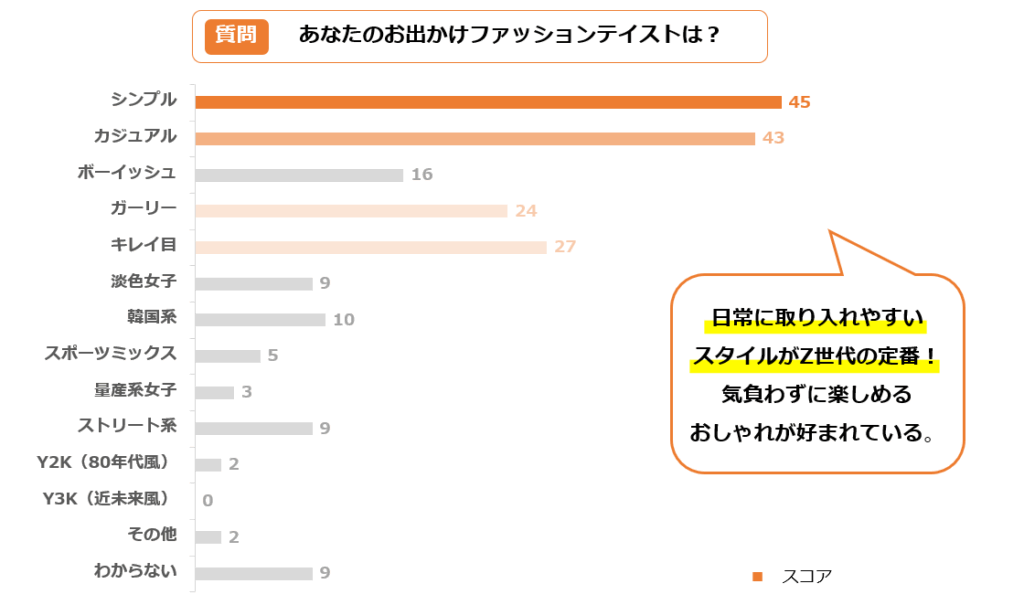Select the 韓国系 bar

coord(260,320)
